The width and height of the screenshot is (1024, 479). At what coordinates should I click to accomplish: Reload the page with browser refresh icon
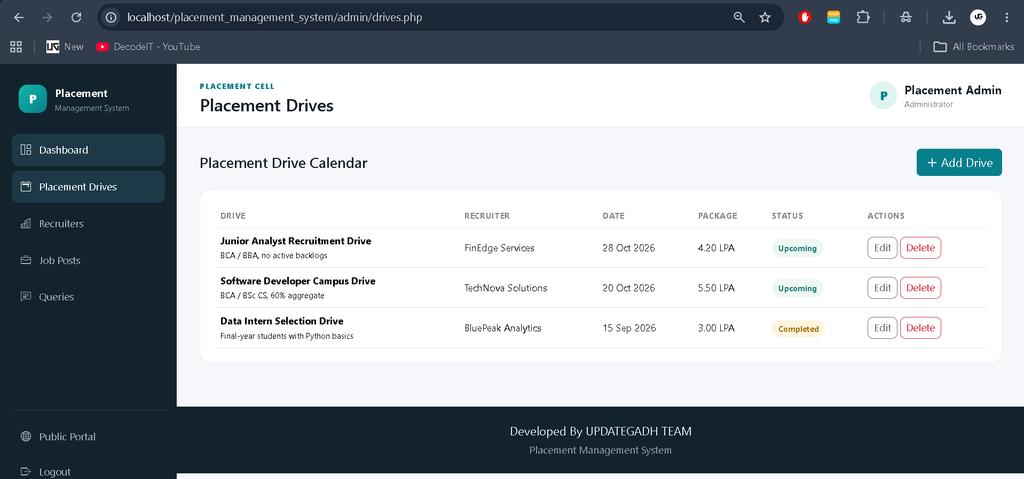coord(76,18)
